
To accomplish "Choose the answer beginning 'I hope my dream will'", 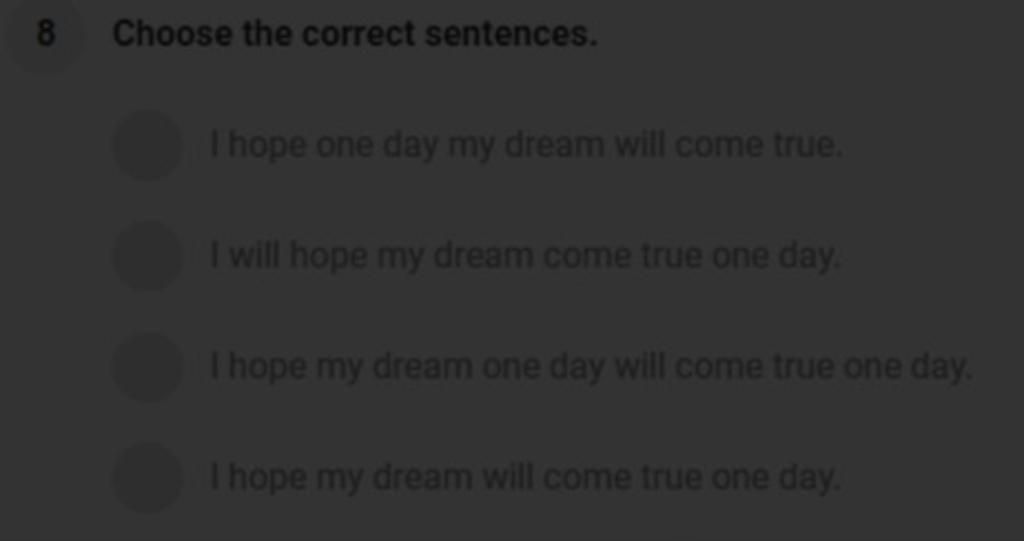I will pyautogui.click(x=525, y=478).
